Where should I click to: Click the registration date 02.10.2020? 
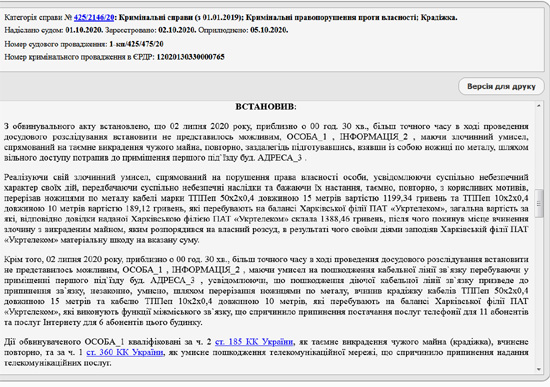(x=177, y=30)
